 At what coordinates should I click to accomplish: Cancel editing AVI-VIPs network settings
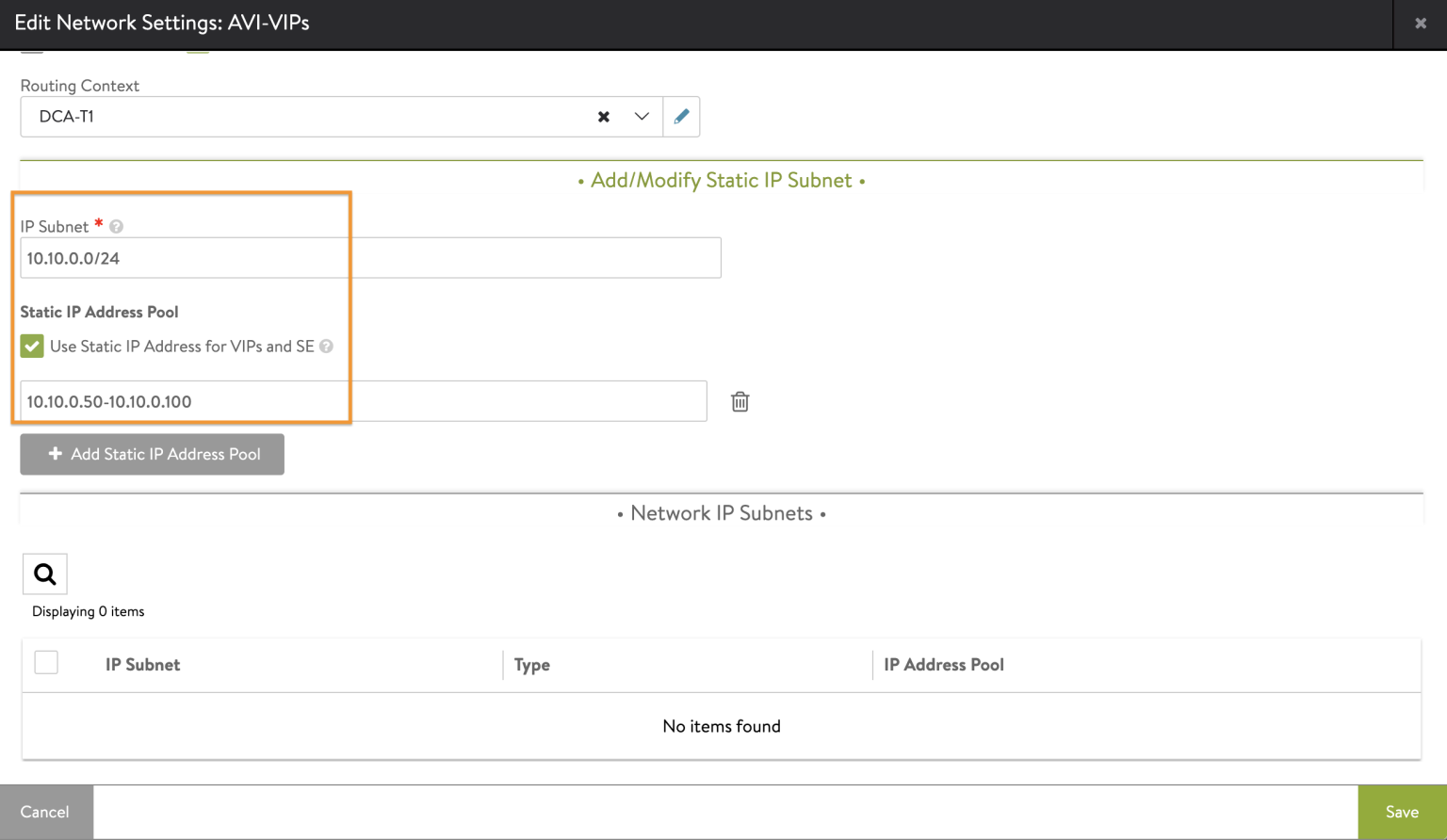(45, 811)
